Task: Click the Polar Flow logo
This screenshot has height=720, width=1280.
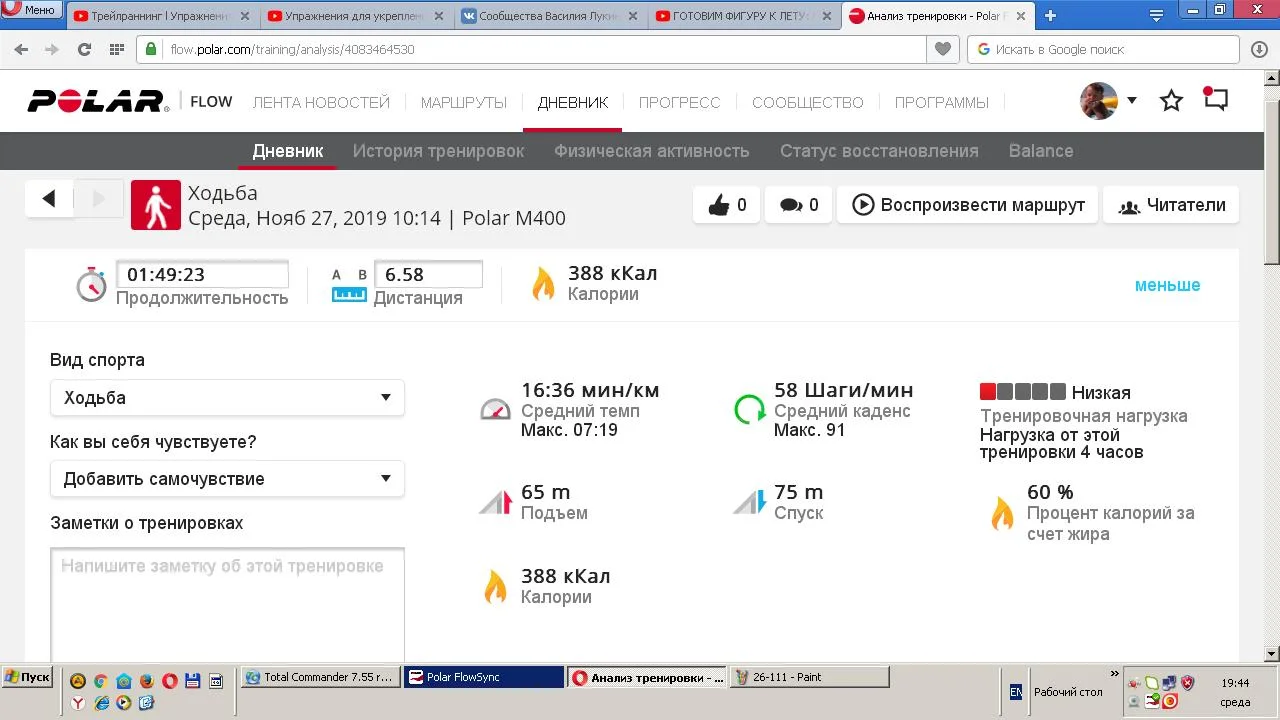Action: point(130,101)
